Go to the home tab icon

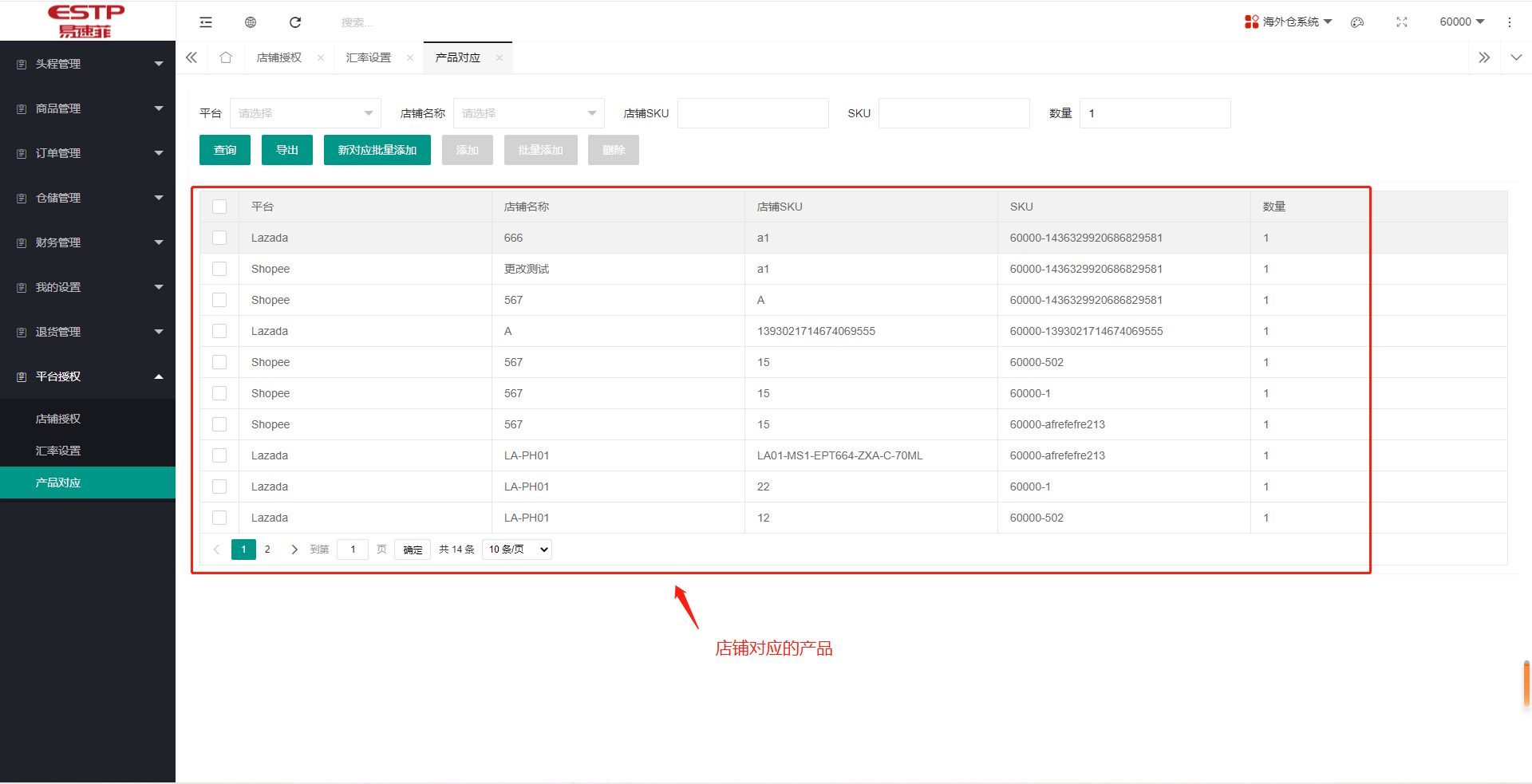click(226, 57)
